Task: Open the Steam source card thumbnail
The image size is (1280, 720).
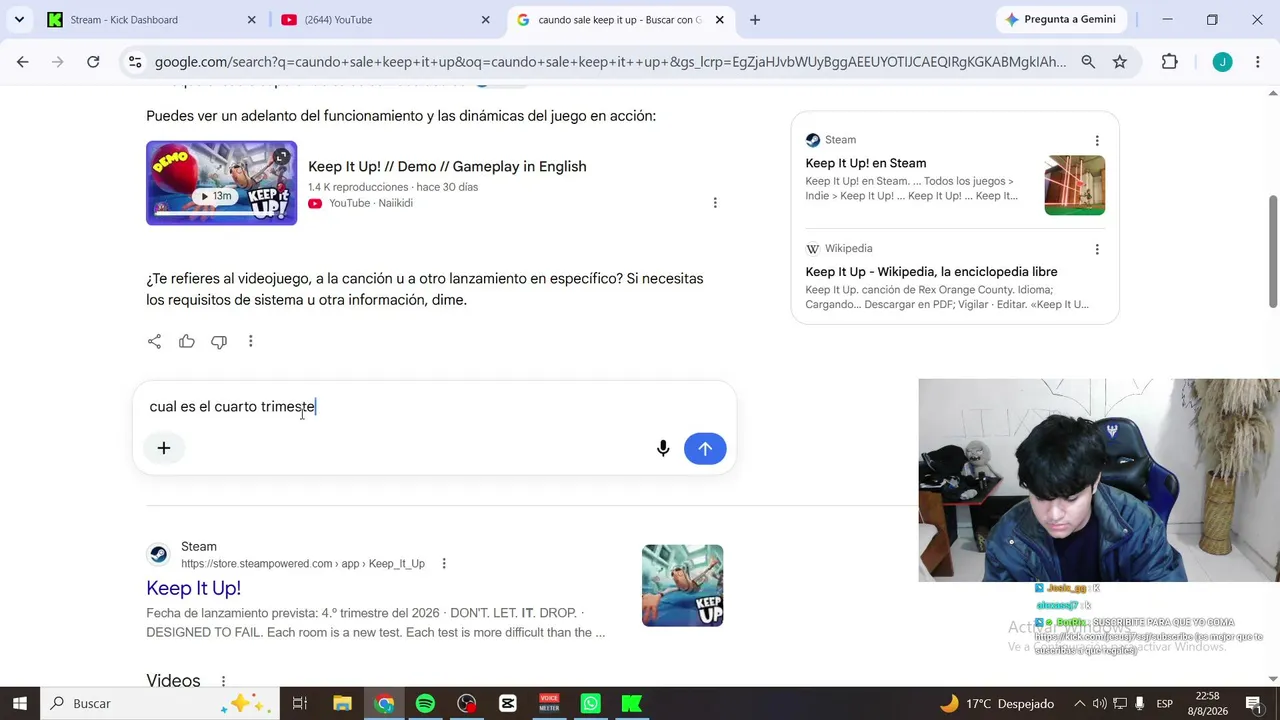Action: click(x=1075, y=185)
